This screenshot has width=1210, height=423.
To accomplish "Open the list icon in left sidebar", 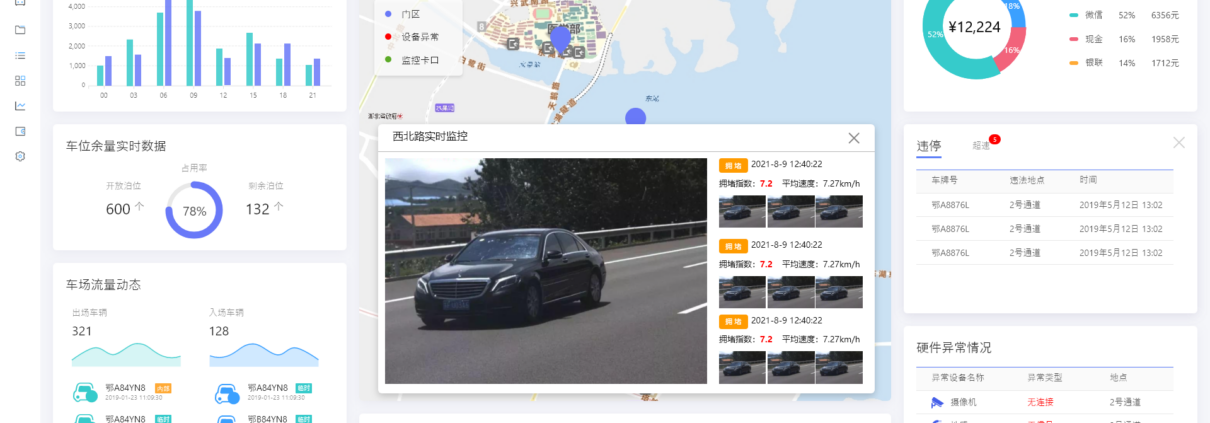I will pyautogui.click(x=20, y=55).
